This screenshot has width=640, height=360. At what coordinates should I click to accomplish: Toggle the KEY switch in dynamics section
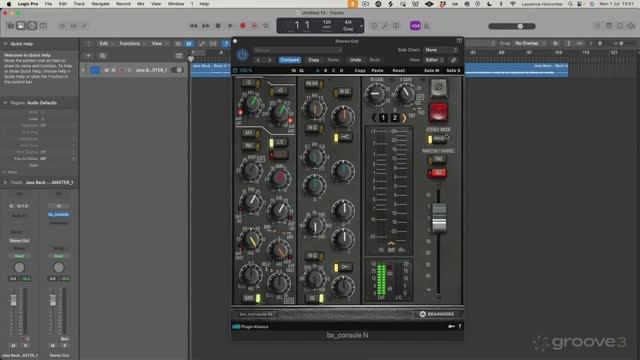[x=250, y=133]
